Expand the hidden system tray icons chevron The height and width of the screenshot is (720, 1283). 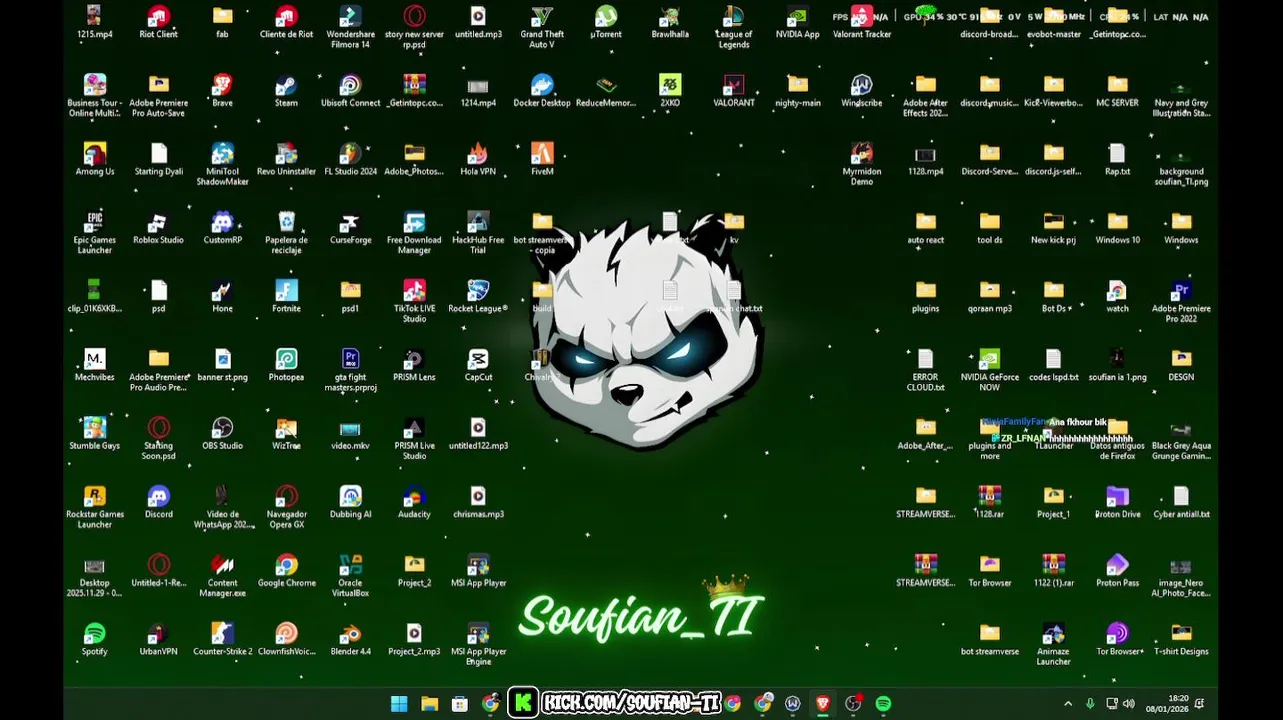point(1068,704)
